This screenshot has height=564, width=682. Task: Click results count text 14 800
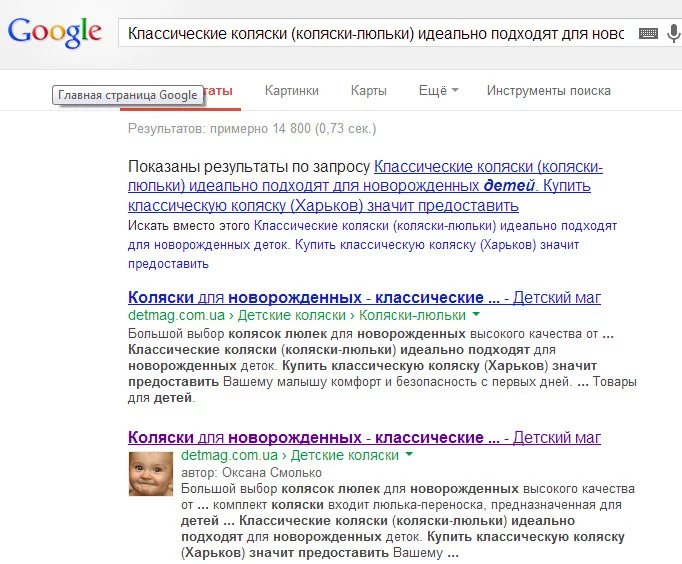[291, 129]
